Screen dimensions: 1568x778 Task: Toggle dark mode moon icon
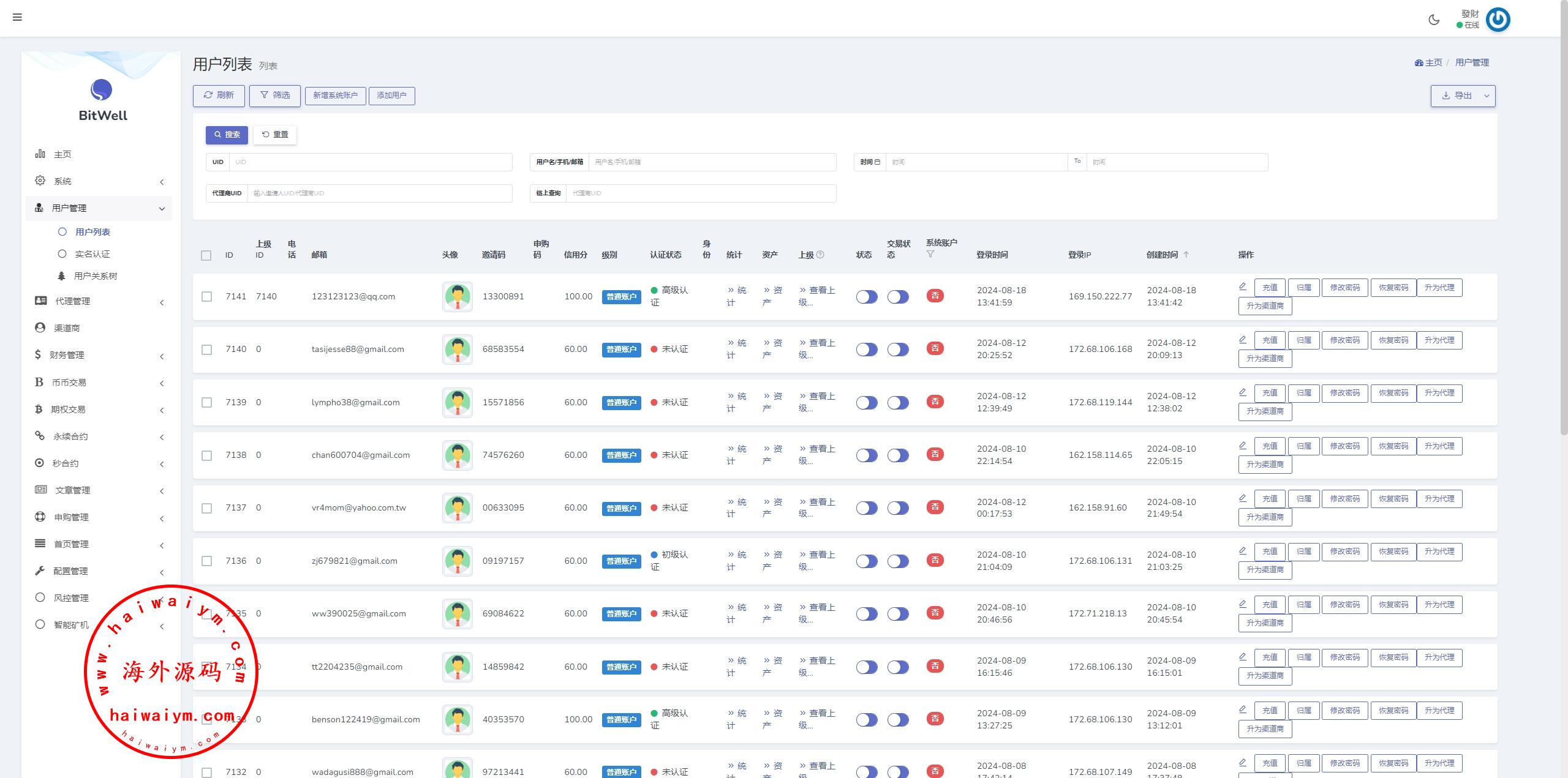pyautogui.click(x=1434, y=20)
